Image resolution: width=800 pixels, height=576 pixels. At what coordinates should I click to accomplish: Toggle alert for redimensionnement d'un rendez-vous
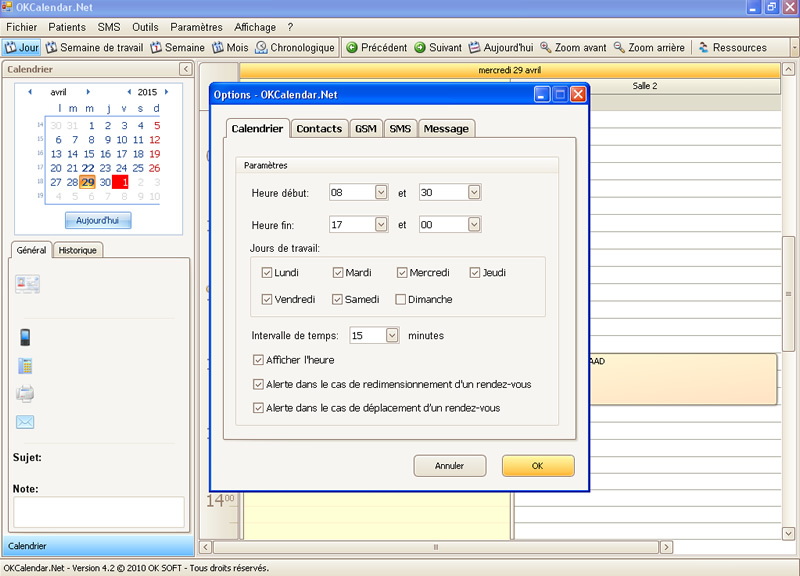258,384
